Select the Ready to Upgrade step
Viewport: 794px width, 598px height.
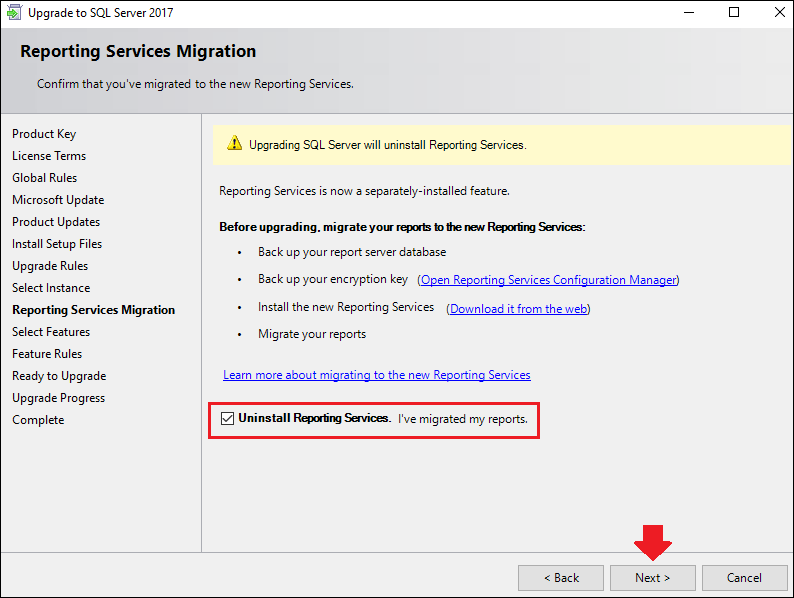[x=59, y=376]
